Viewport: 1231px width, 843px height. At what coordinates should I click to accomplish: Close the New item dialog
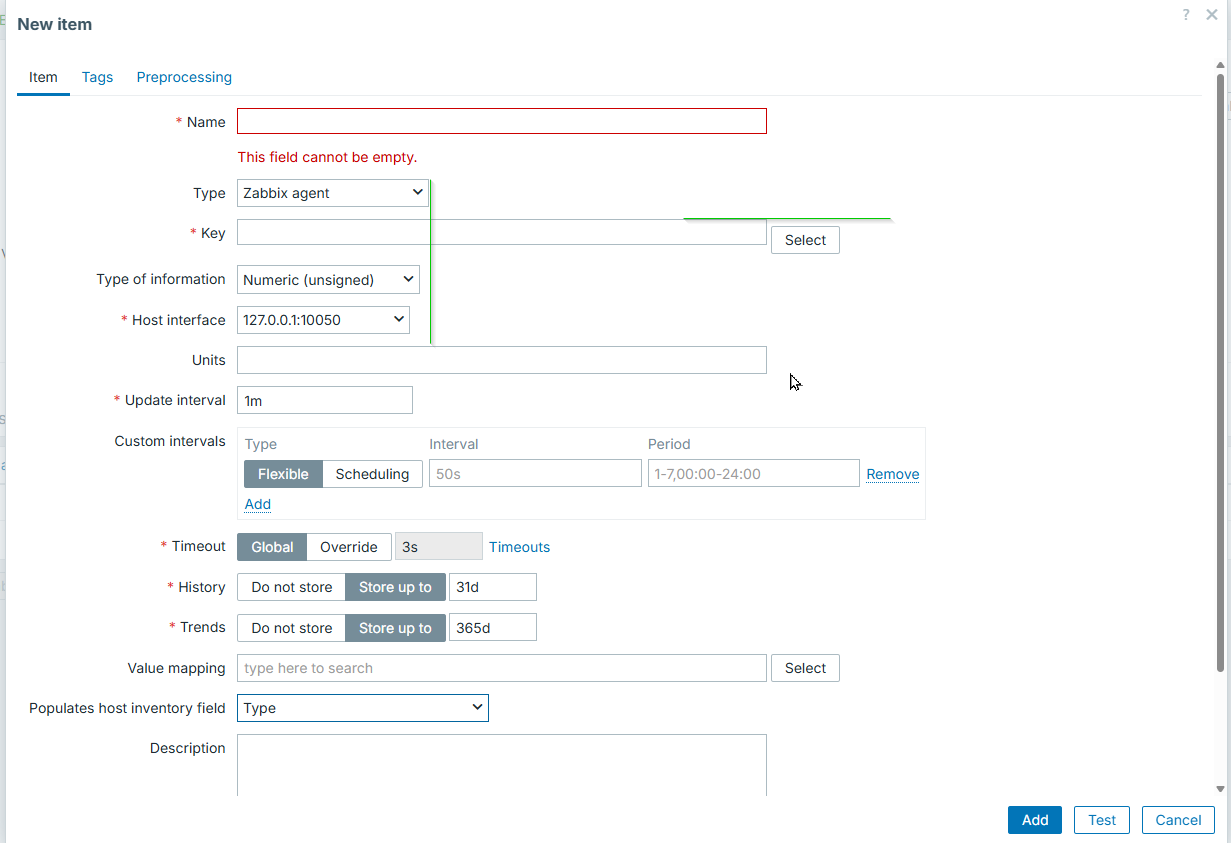(1212, 15)
